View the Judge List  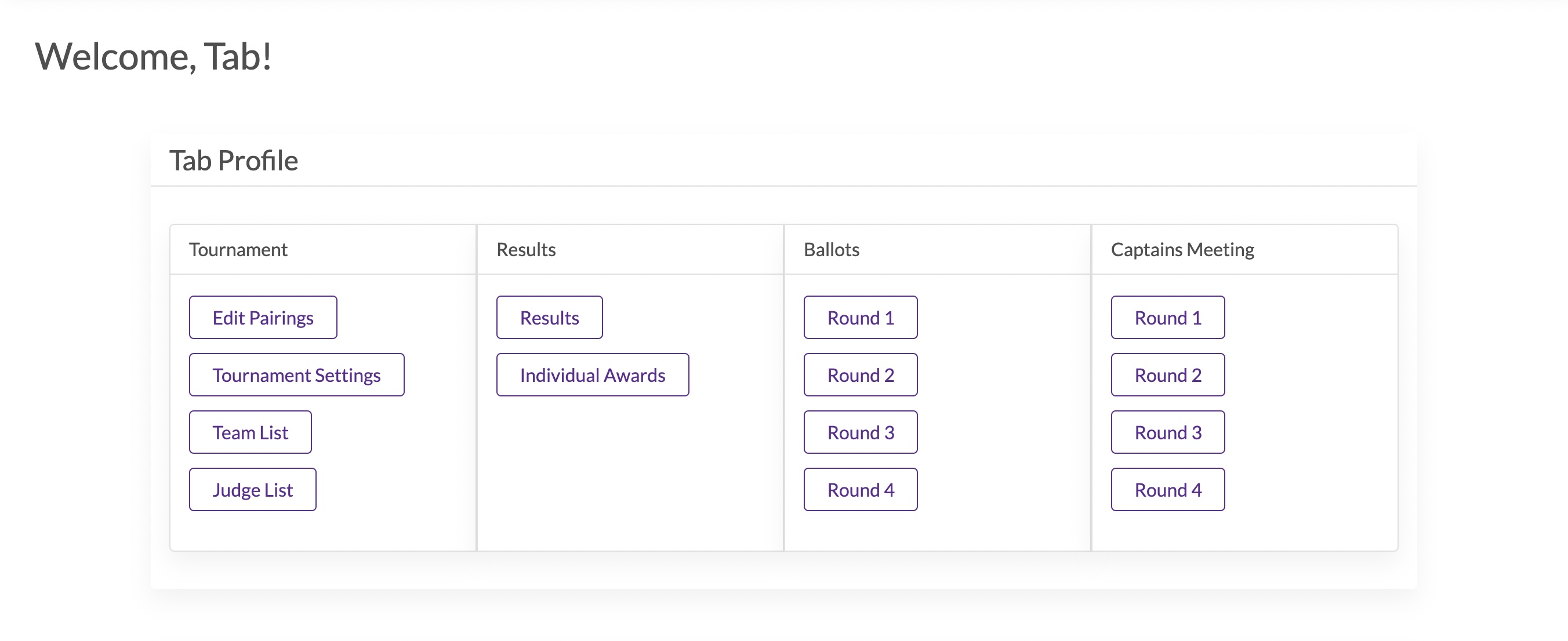253,490
